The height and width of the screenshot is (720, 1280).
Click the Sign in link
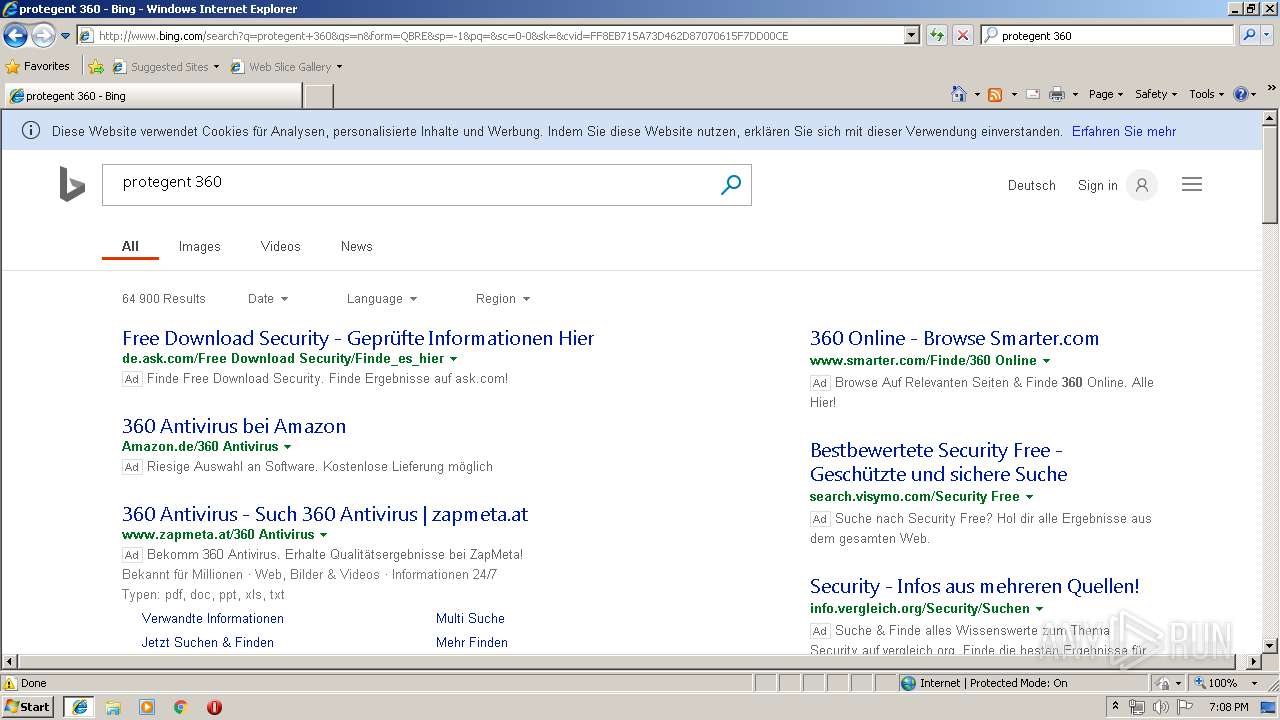tap(1097, 186)
